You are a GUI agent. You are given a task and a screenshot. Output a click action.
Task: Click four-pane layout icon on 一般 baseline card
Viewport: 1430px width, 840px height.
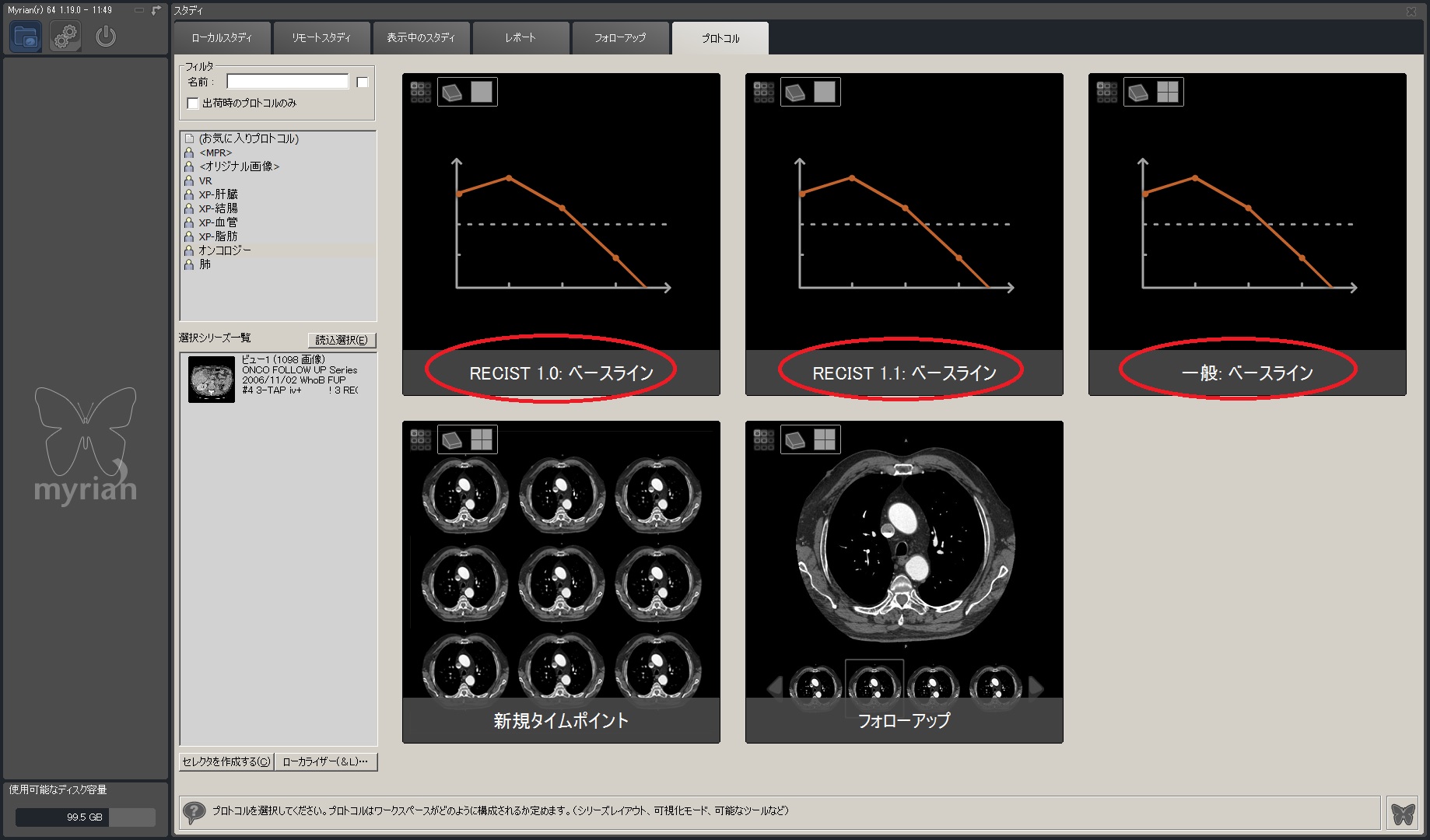pos(1167,93)
